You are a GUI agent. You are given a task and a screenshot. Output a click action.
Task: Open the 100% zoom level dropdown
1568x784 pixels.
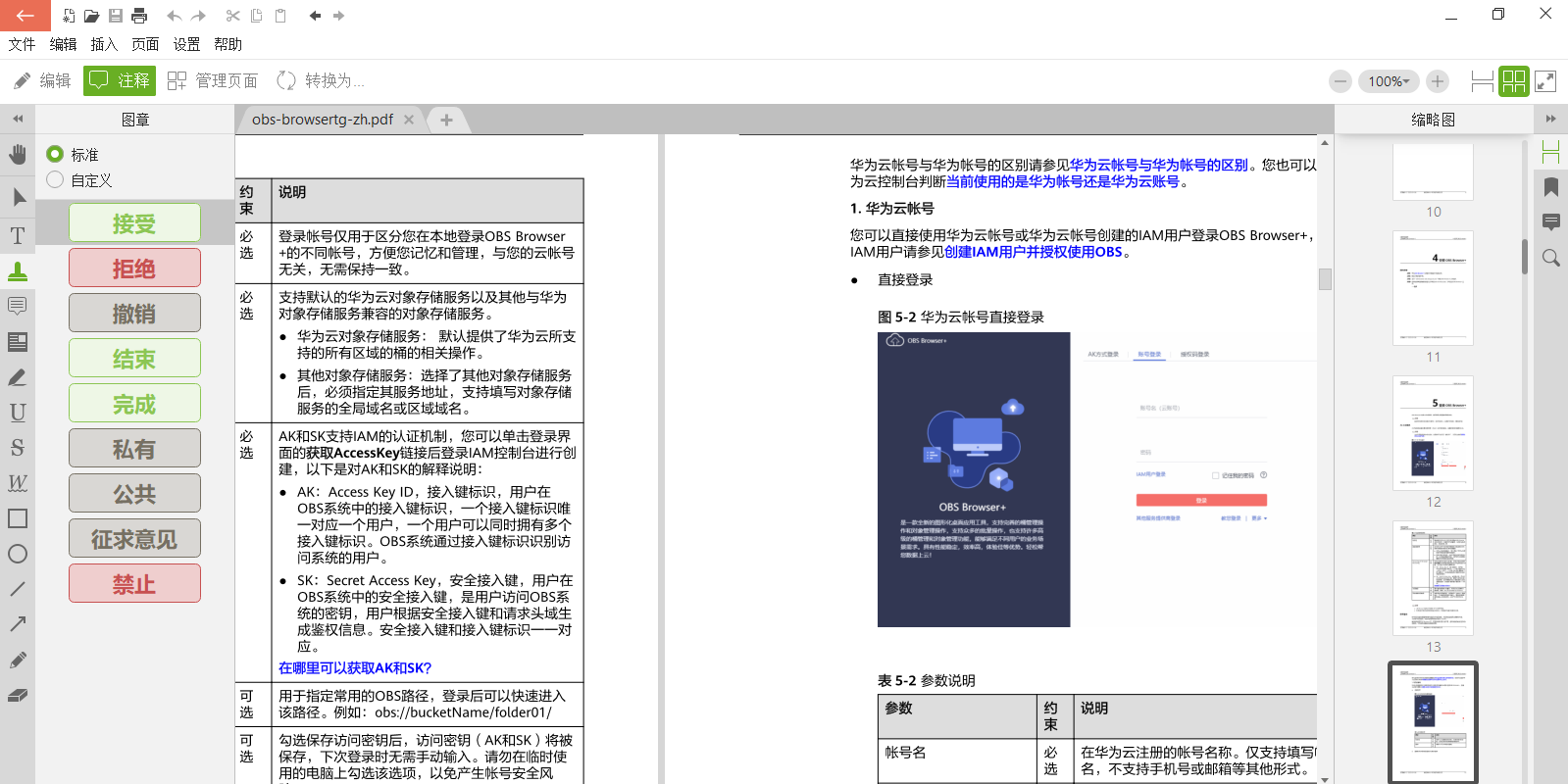pos(1389,81)
